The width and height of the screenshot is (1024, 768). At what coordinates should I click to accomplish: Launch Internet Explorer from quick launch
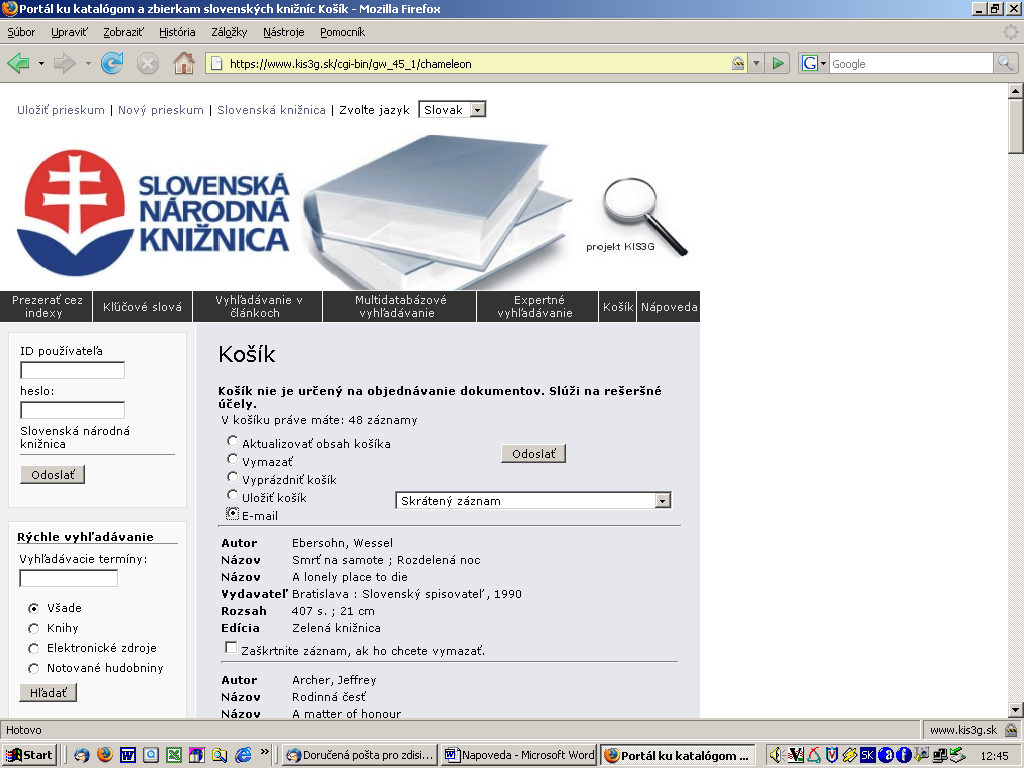(243, 755)
